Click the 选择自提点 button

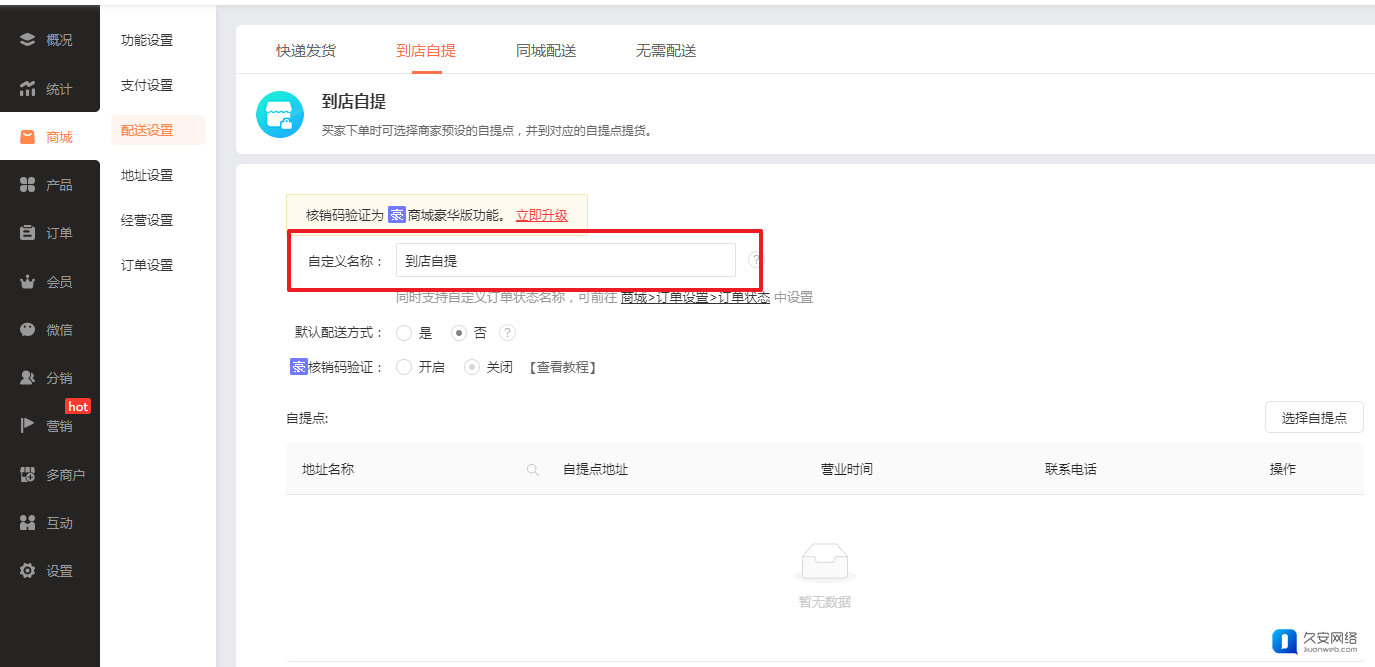pyautogui.click(x=1314, y=418)
